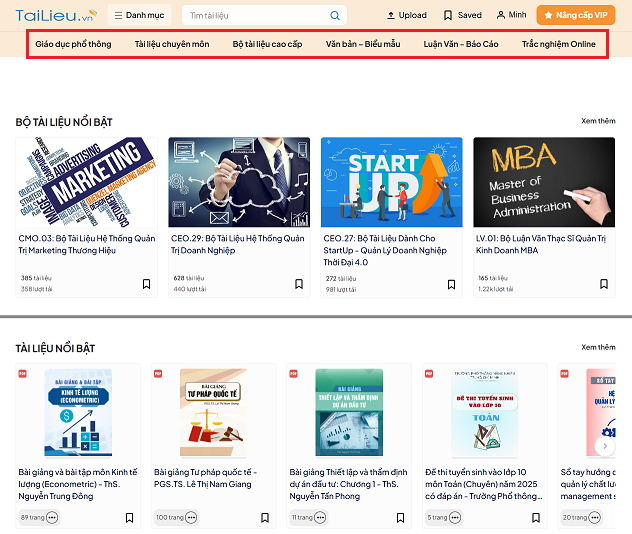Screen dimensions: 632x534
Task: Click the 165 tài liệu count text
Action: [493, 278]
